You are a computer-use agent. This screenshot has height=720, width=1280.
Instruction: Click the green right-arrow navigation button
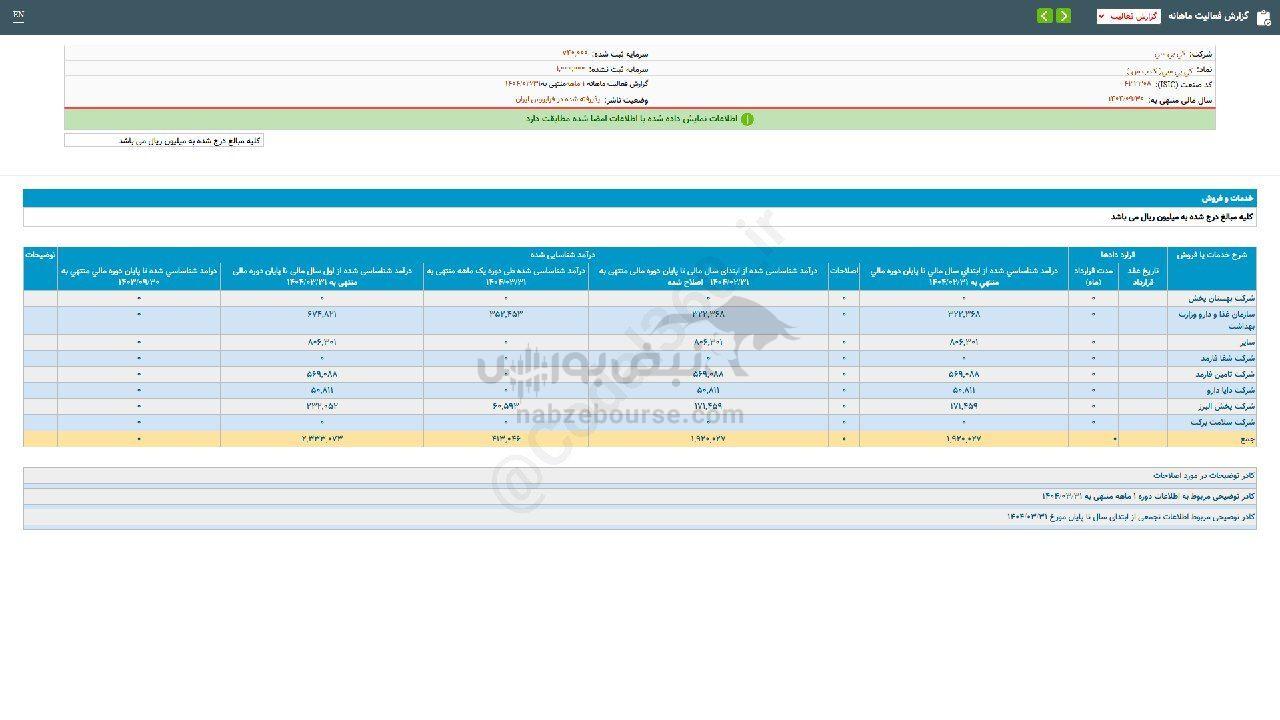tap(1063, 16)
